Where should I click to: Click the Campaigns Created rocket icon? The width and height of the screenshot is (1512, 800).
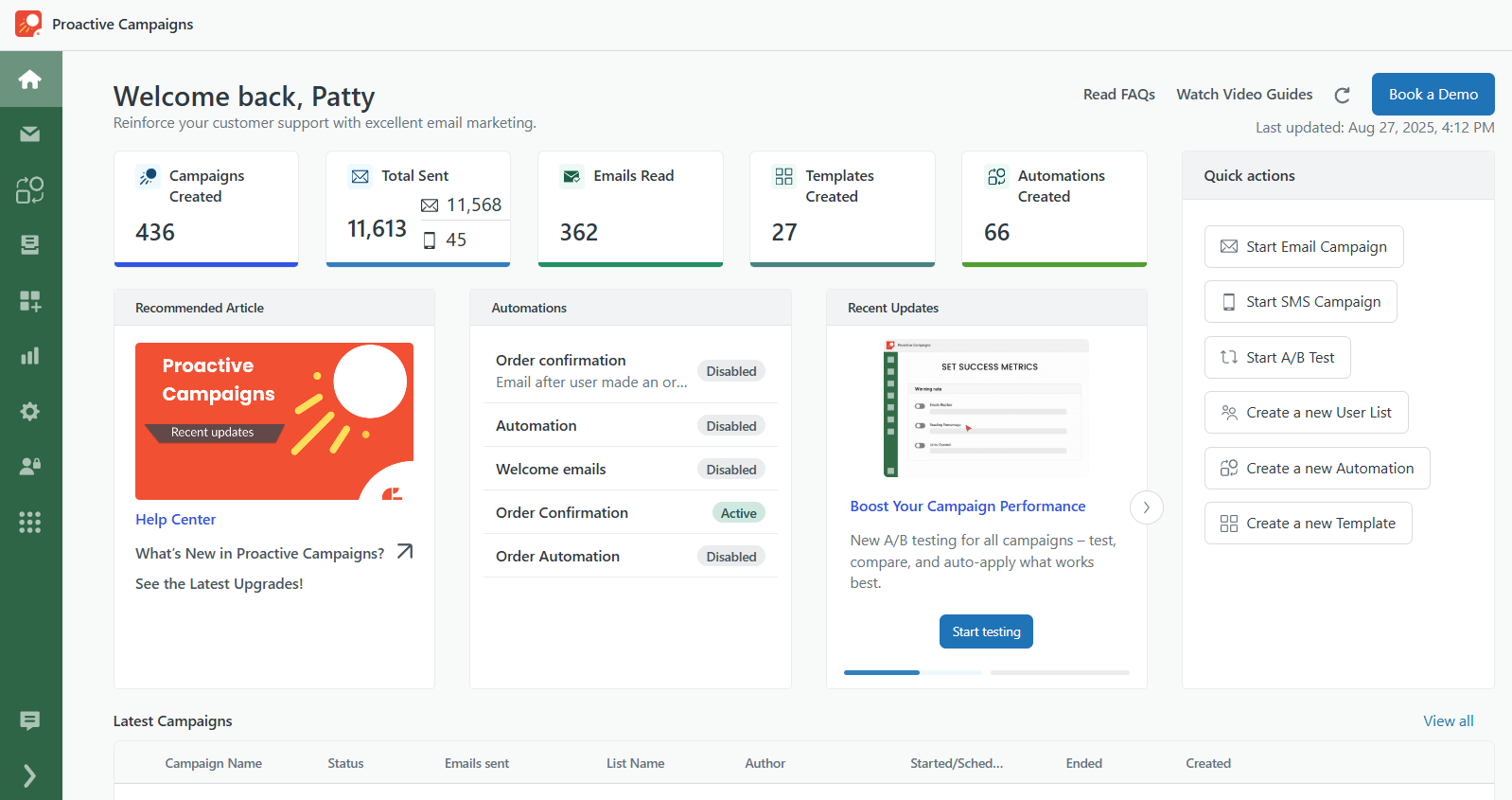click(x=148, y=176)
